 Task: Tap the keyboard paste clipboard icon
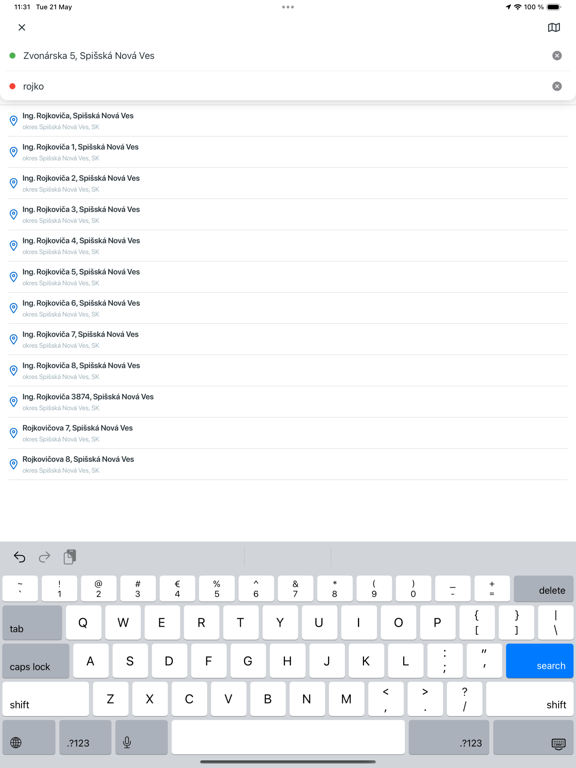coord(70,557)
